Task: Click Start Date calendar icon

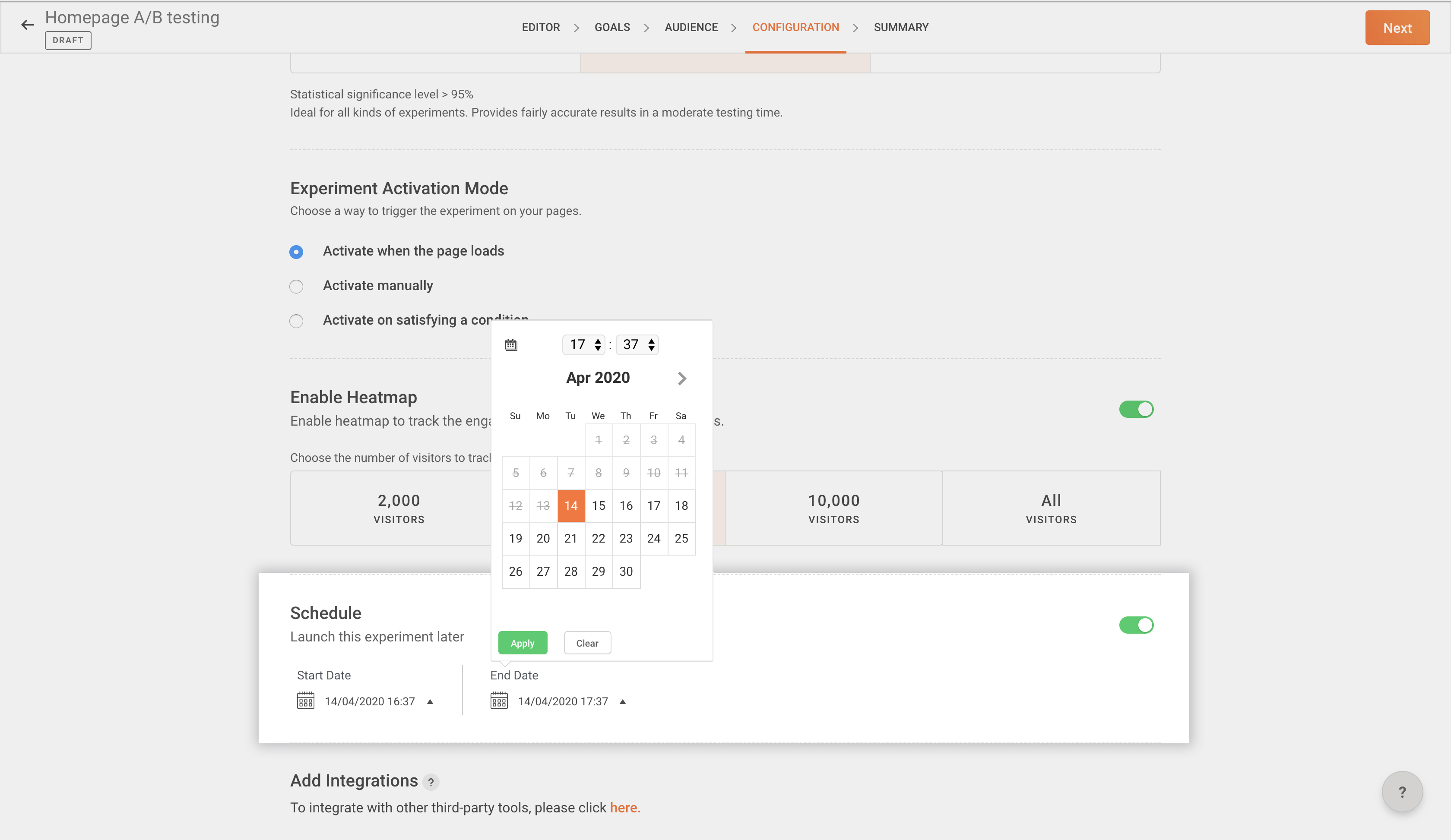Action: click(x=306, y=701)
